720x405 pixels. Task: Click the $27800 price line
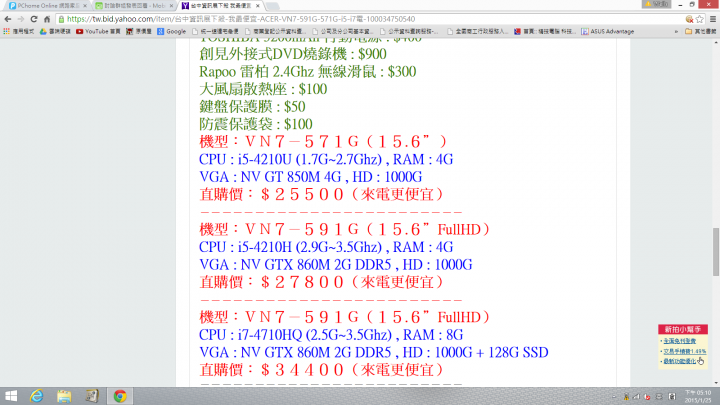(x=321, y=282)
